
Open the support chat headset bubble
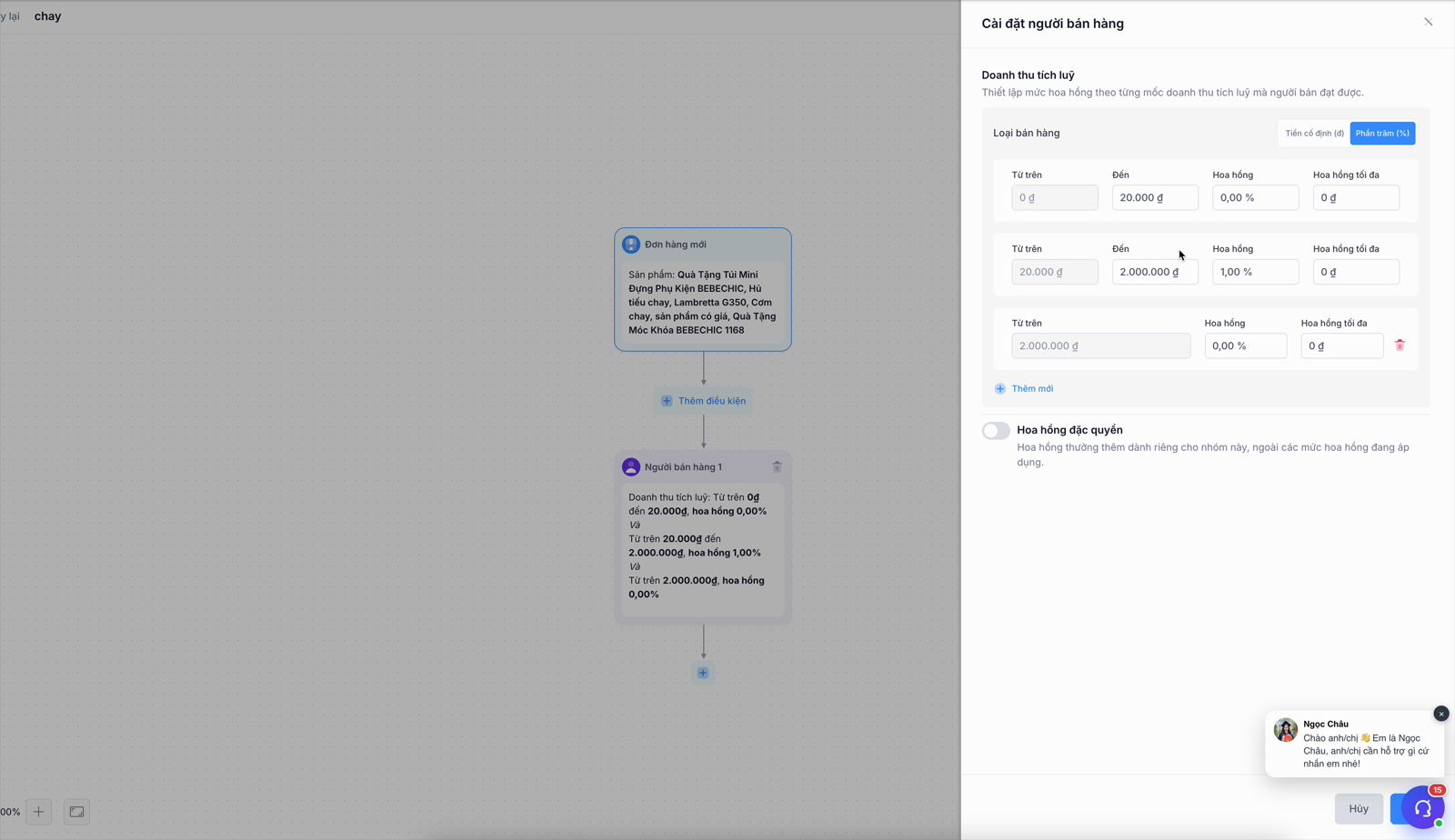click(x=1422, y=807)
